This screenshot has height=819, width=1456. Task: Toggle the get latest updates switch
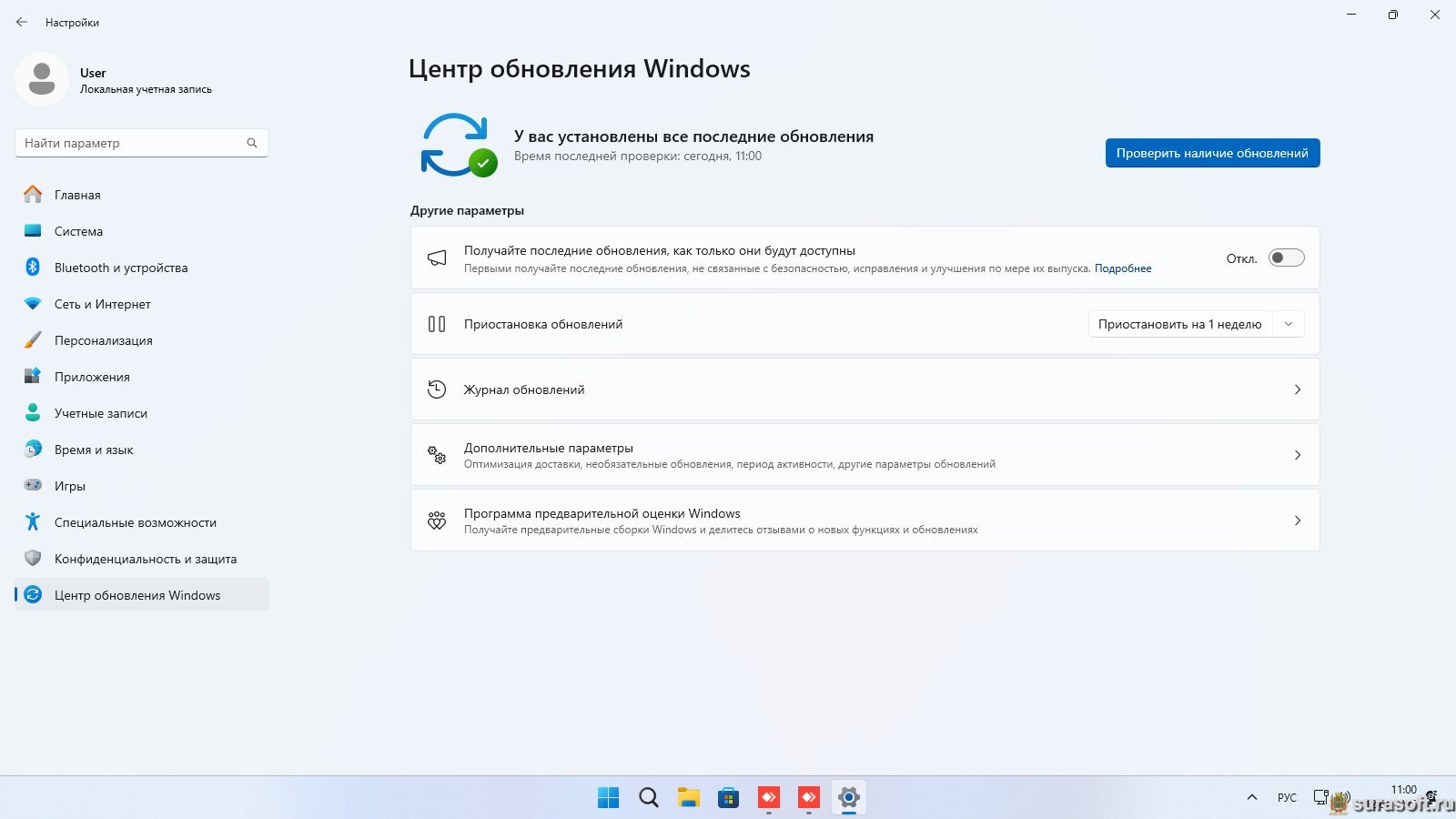pyautogui.click(x=1287, y=258)
